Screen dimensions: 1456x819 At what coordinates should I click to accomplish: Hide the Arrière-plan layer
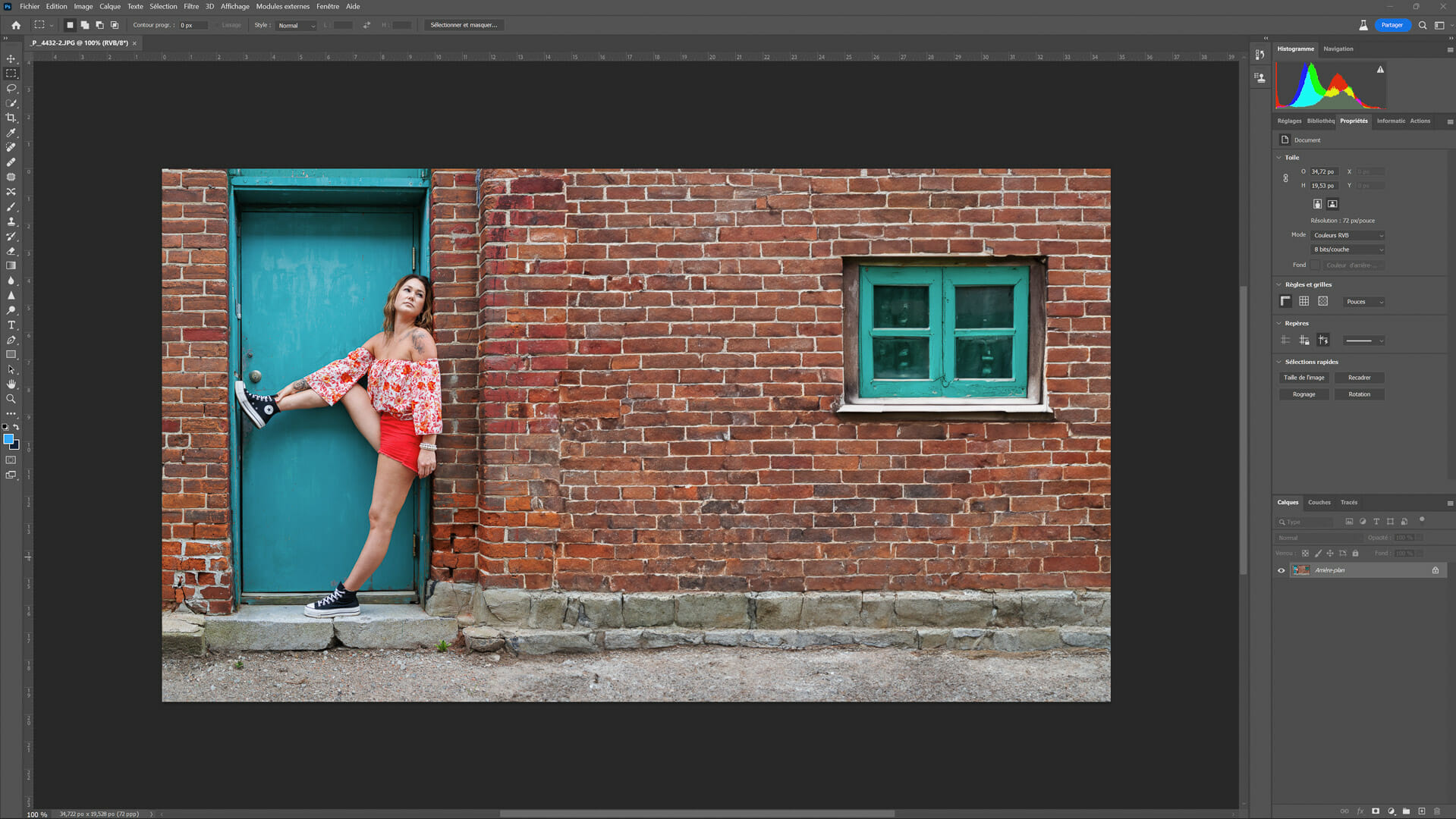pyautogui.click(x=1281, y=571)
